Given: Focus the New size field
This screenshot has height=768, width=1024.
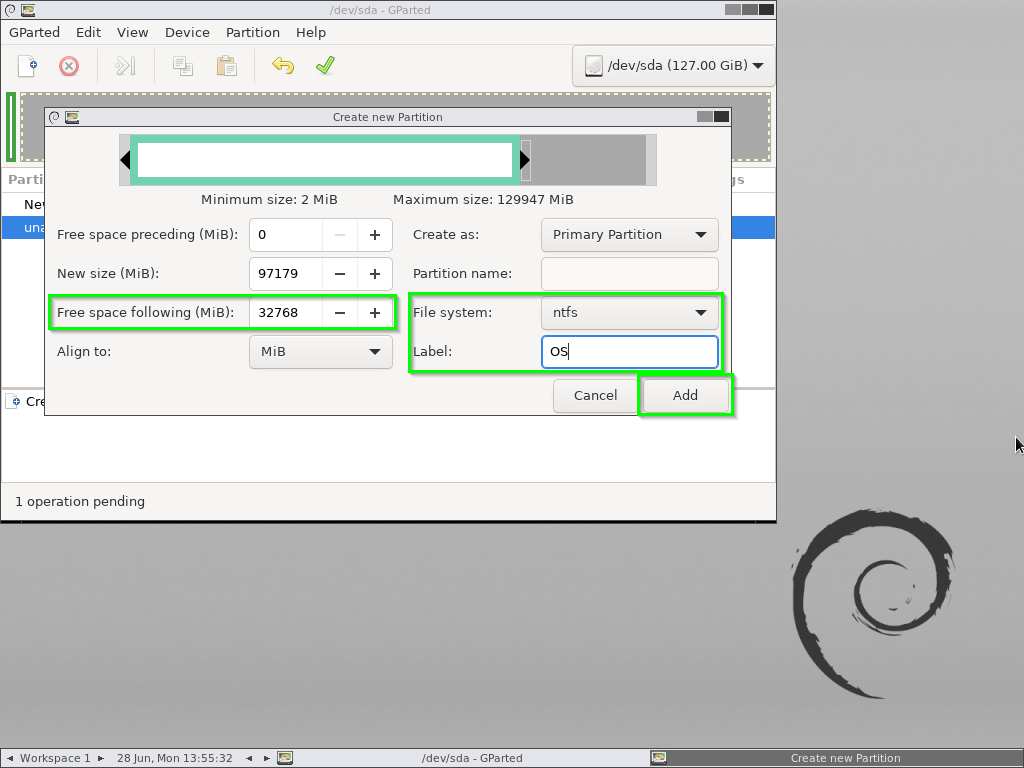Looking at the screenshot, I should click(286, 274).
